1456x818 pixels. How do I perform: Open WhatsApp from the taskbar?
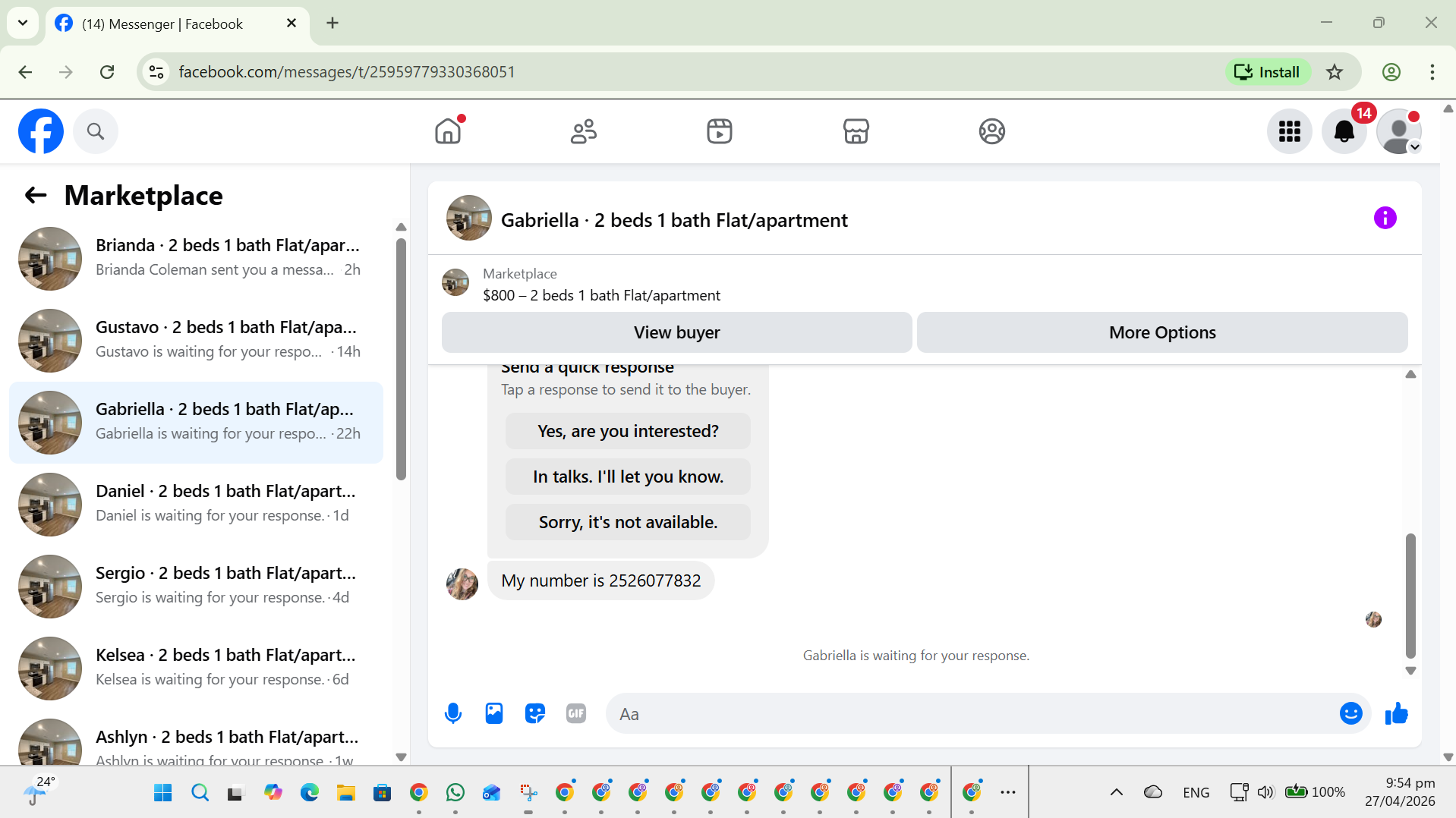click(x=455, y=792)
